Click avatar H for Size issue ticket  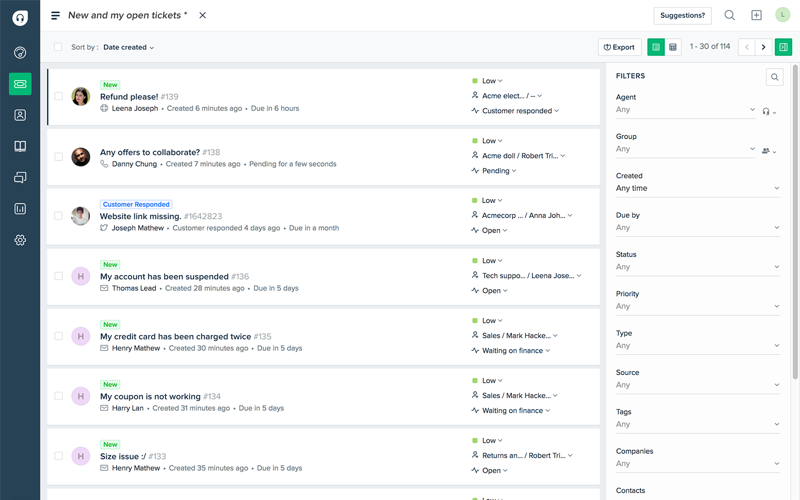click(81, 456)
